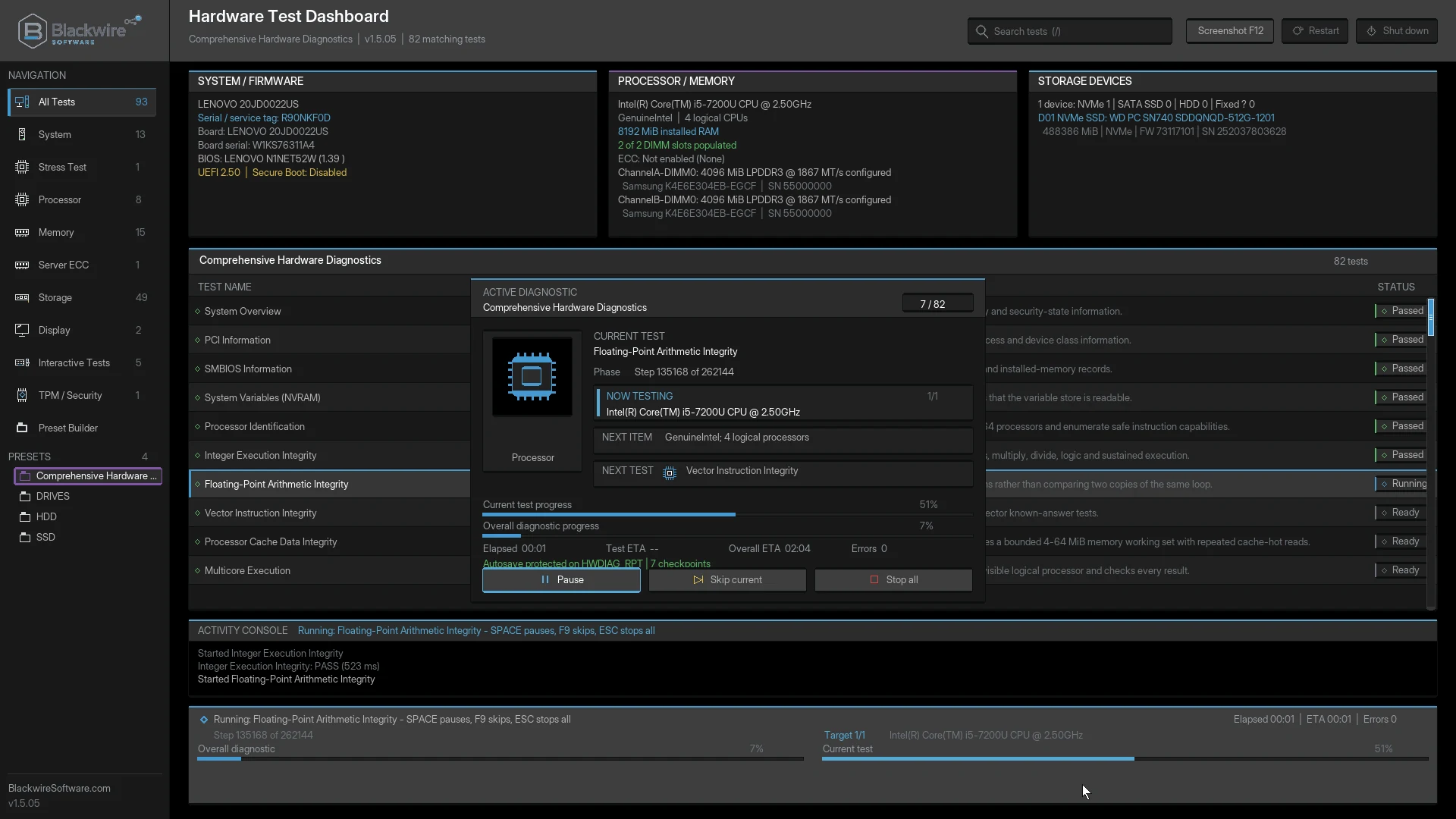1456x819 pixels.
Task: Stop all diagnostics
Action: pos(893,580)
